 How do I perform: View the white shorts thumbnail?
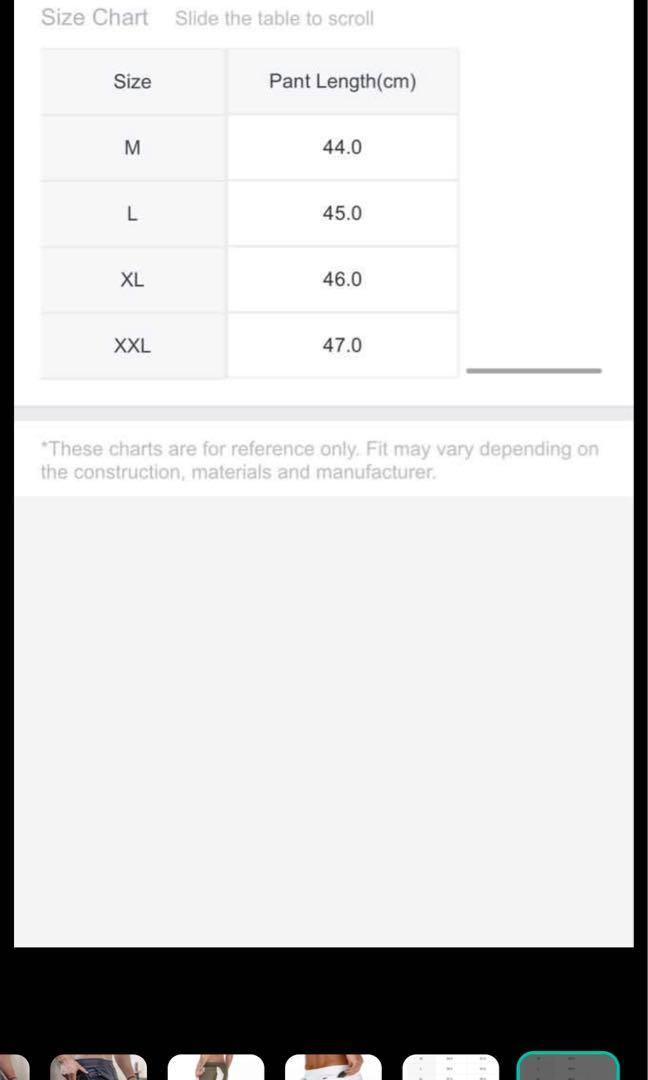pyautogui.click(x=333, y=1067)
